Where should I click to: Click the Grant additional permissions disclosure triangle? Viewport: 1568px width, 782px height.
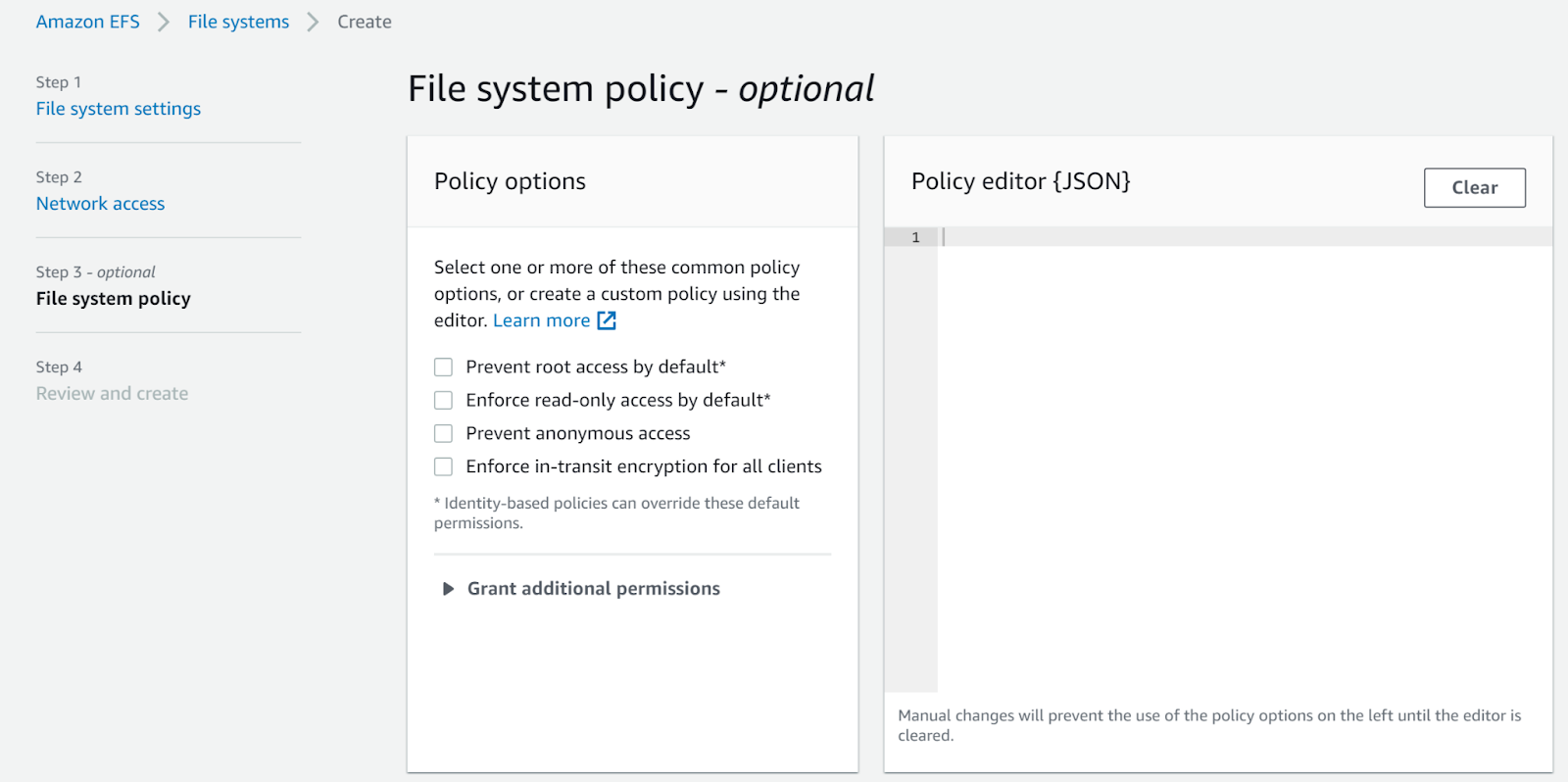click(448, 589)
